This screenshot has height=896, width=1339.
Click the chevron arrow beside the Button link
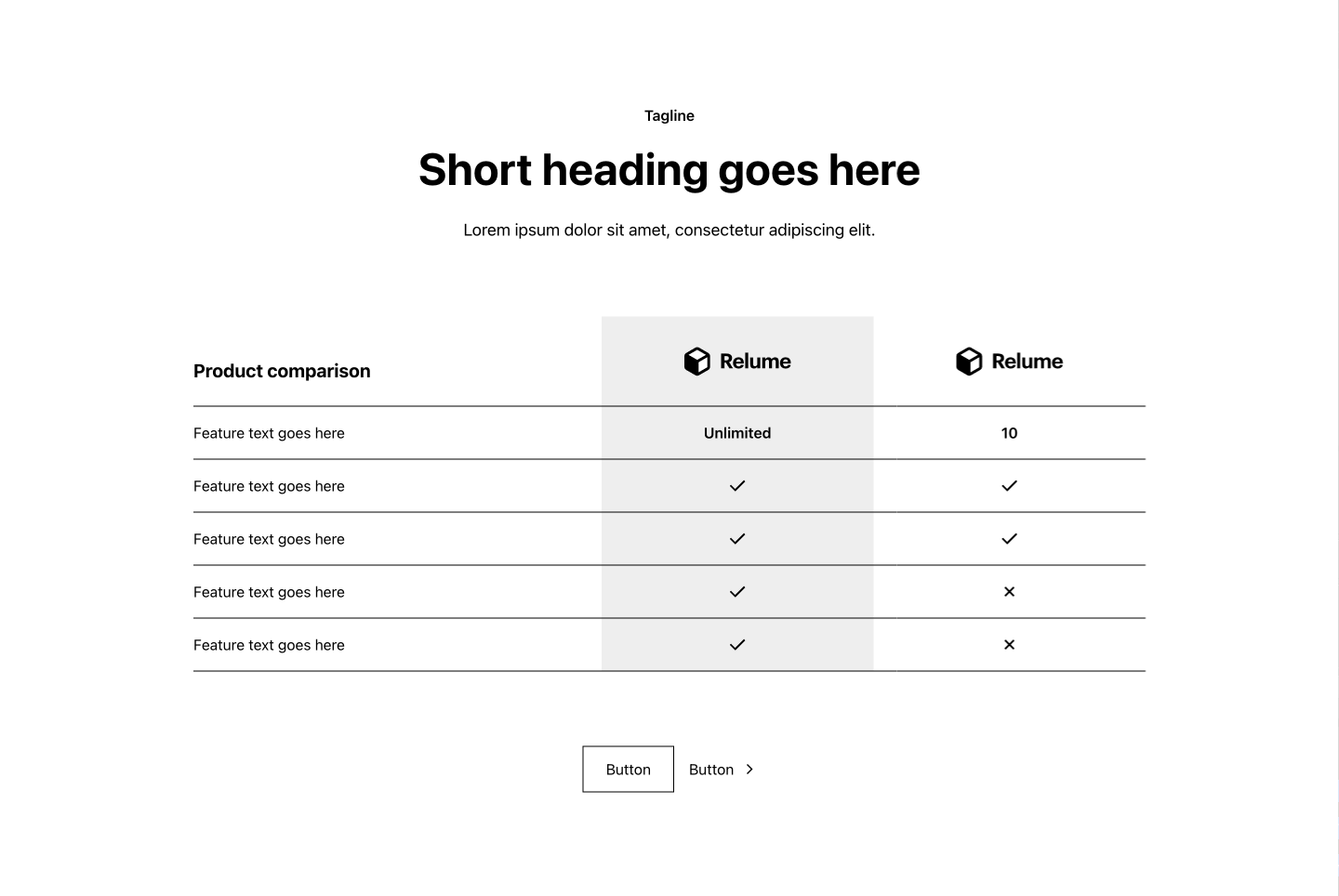click(x=749, y=770)
